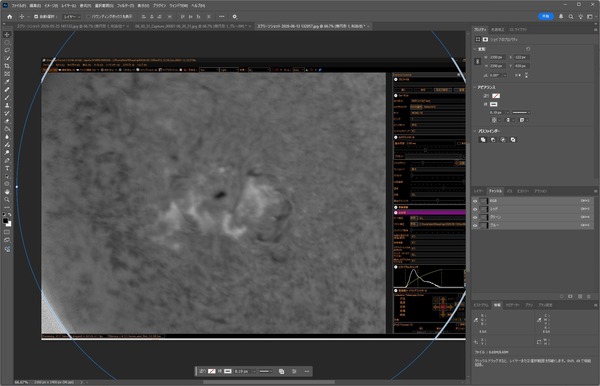This screenshot has height=386, width=600.
Task: Select the Crop tool in the toolbar
Action: pyautogui.click(x=7, y=66)
